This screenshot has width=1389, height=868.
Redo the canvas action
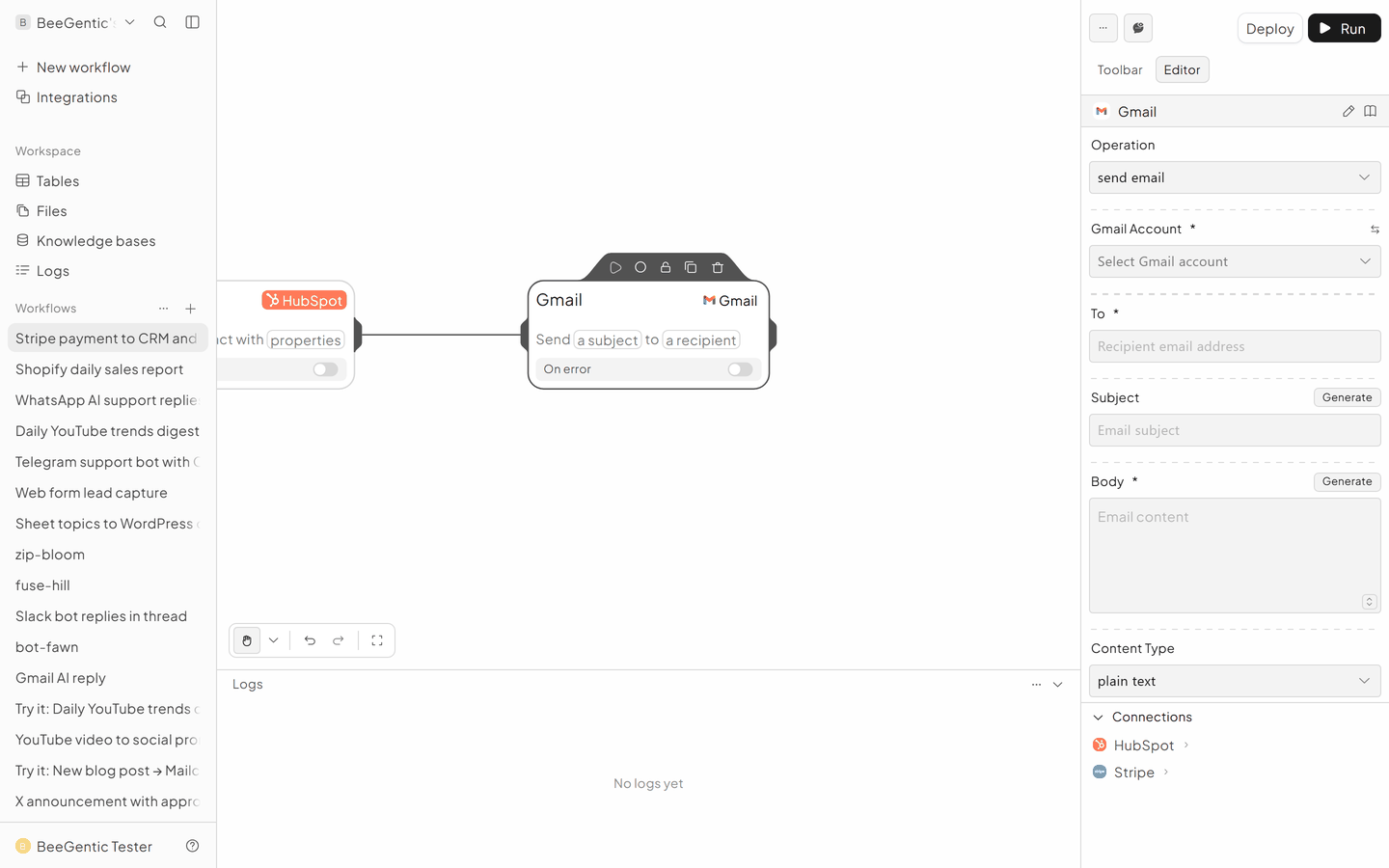pyautogui.click(x=339, y=640)
